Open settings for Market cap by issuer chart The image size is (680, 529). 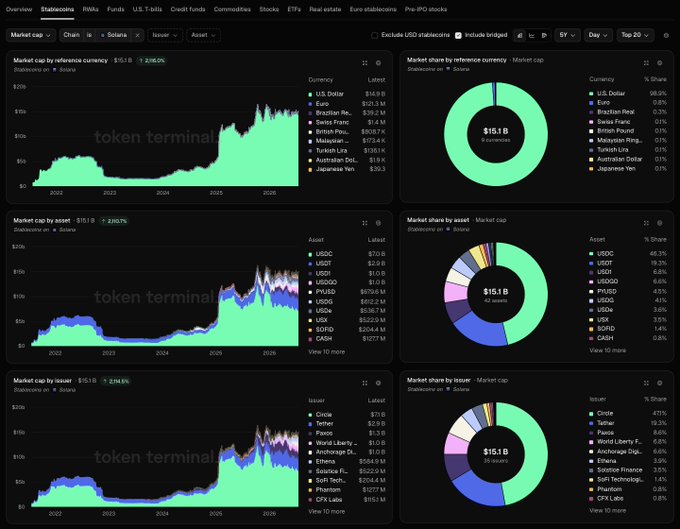[378, 383]
